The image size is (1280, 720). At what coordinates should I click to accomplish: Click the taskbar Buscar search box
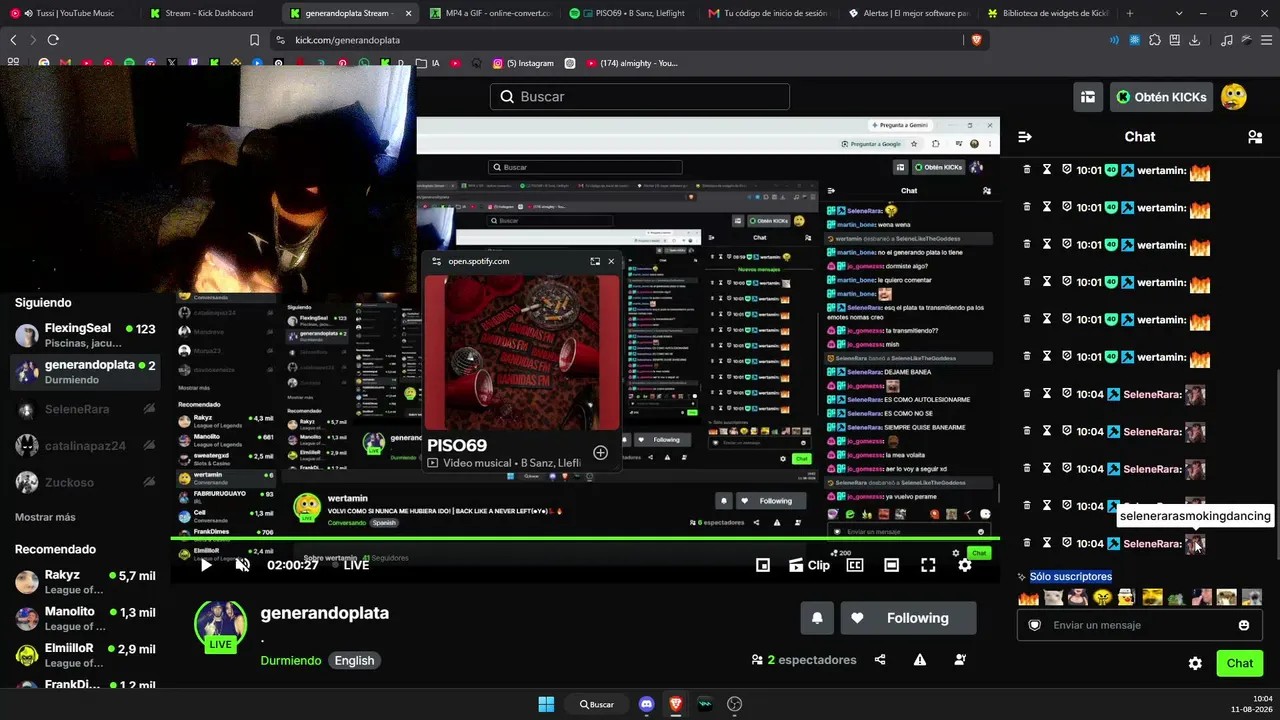point(597,704)
